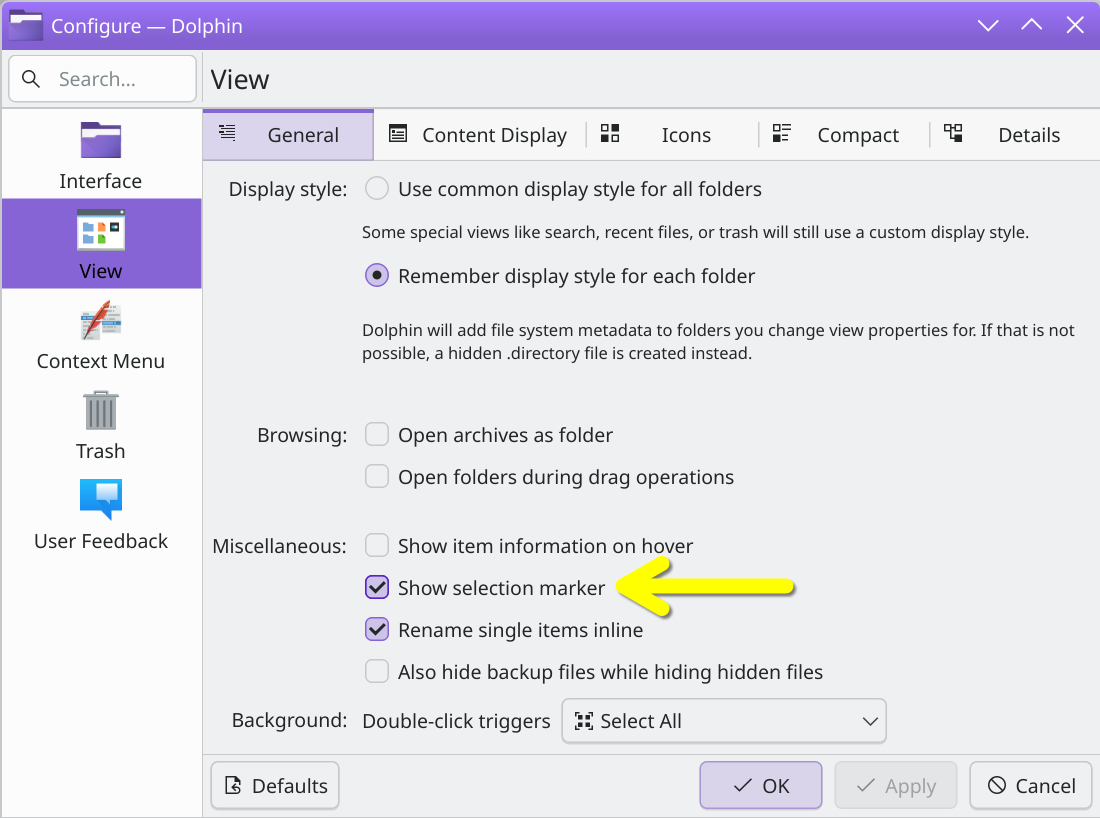Switch to the Compact tab
The height and width of the screenshot is (818, 1100).
[843, 135]
